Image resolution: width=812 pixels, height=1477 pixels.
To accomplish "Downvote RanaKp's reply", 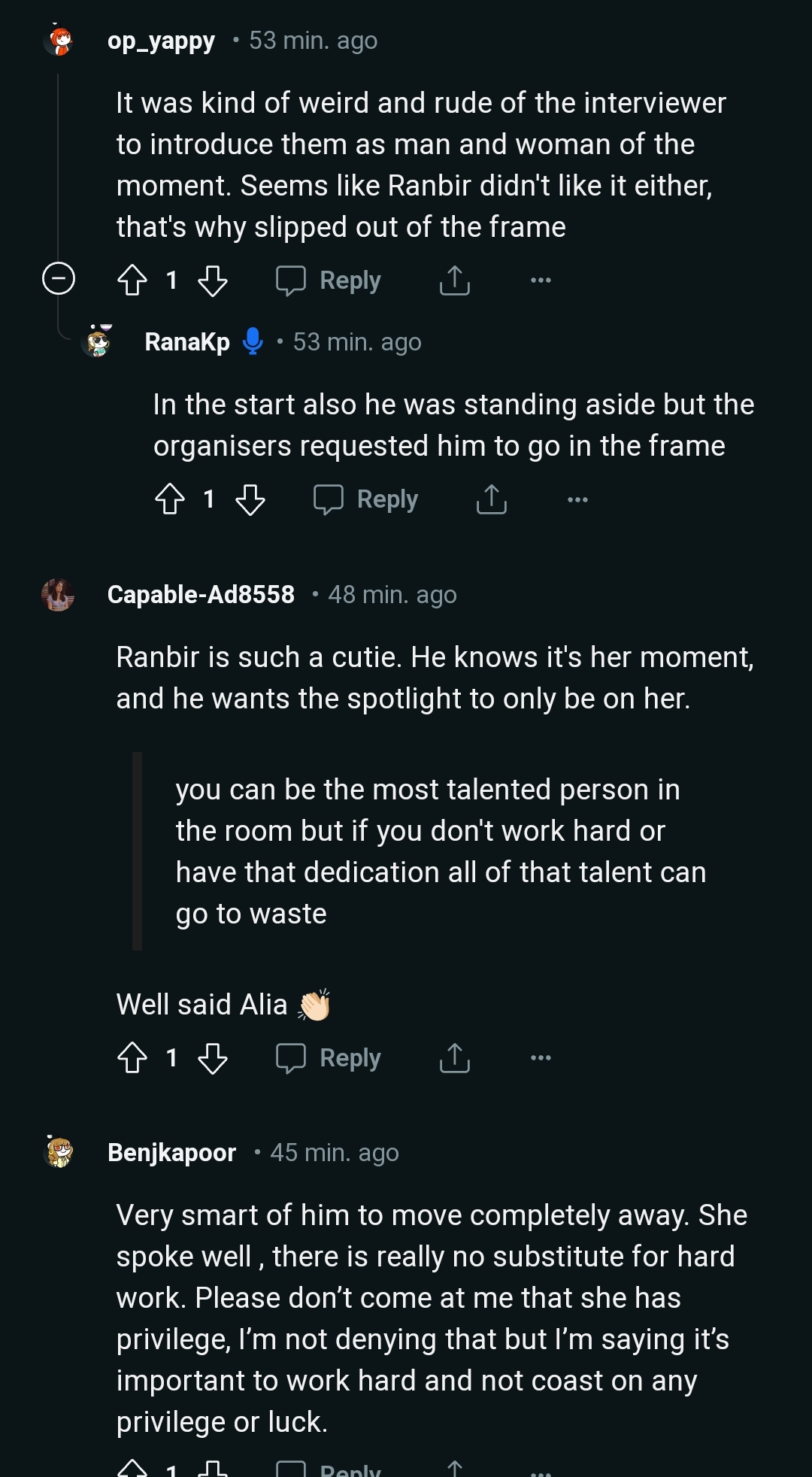I will click(250, 499).
